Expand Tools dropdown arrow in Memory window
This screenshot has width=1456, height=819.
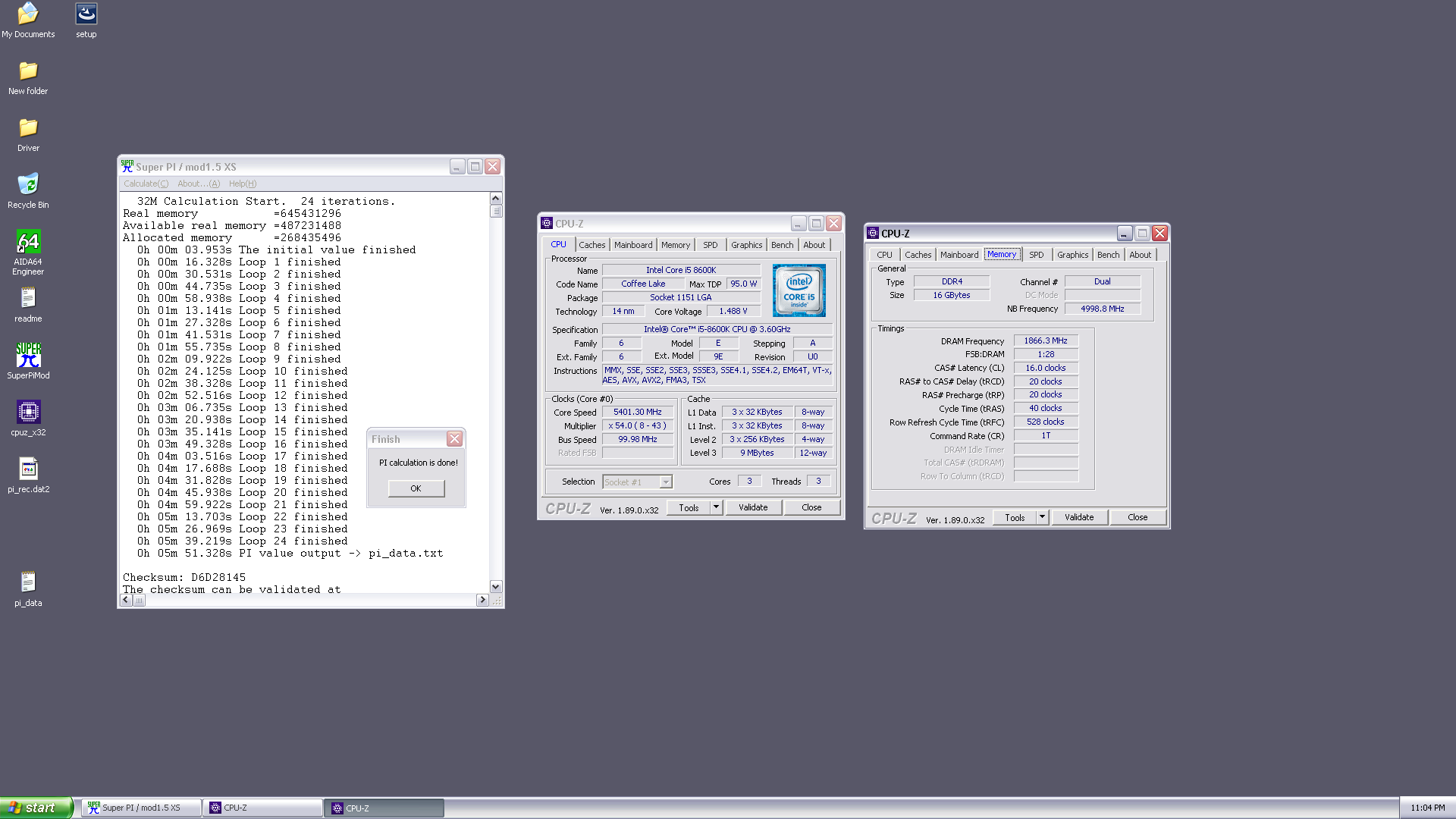pos(1043,517)
